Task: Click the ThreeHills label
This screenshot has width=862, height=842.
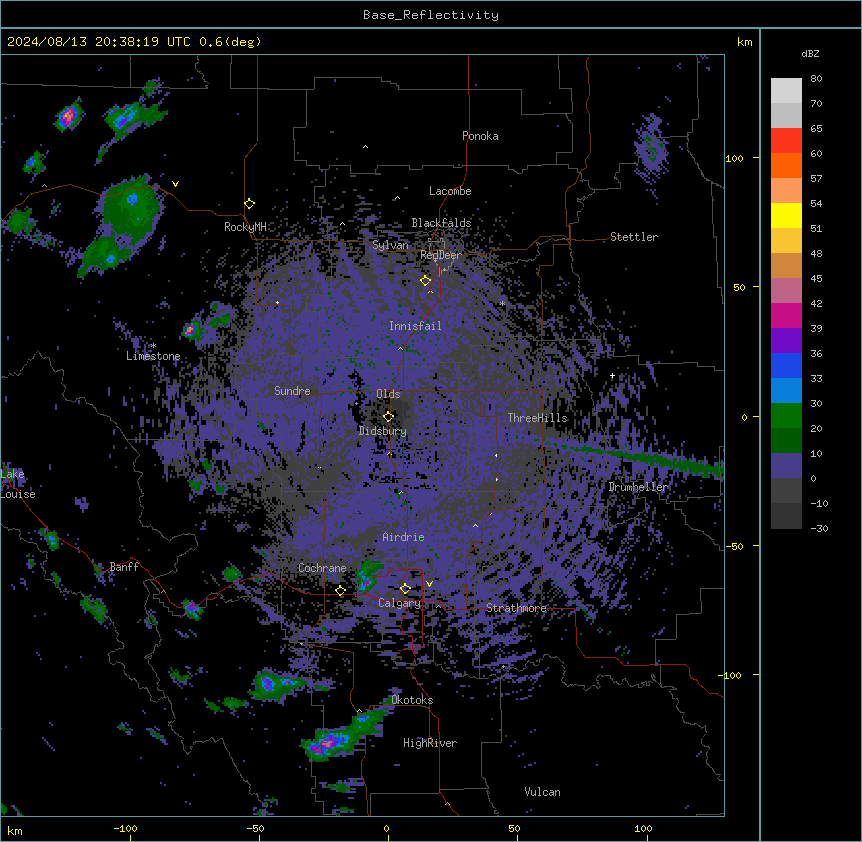Action: tap(537, 418)
